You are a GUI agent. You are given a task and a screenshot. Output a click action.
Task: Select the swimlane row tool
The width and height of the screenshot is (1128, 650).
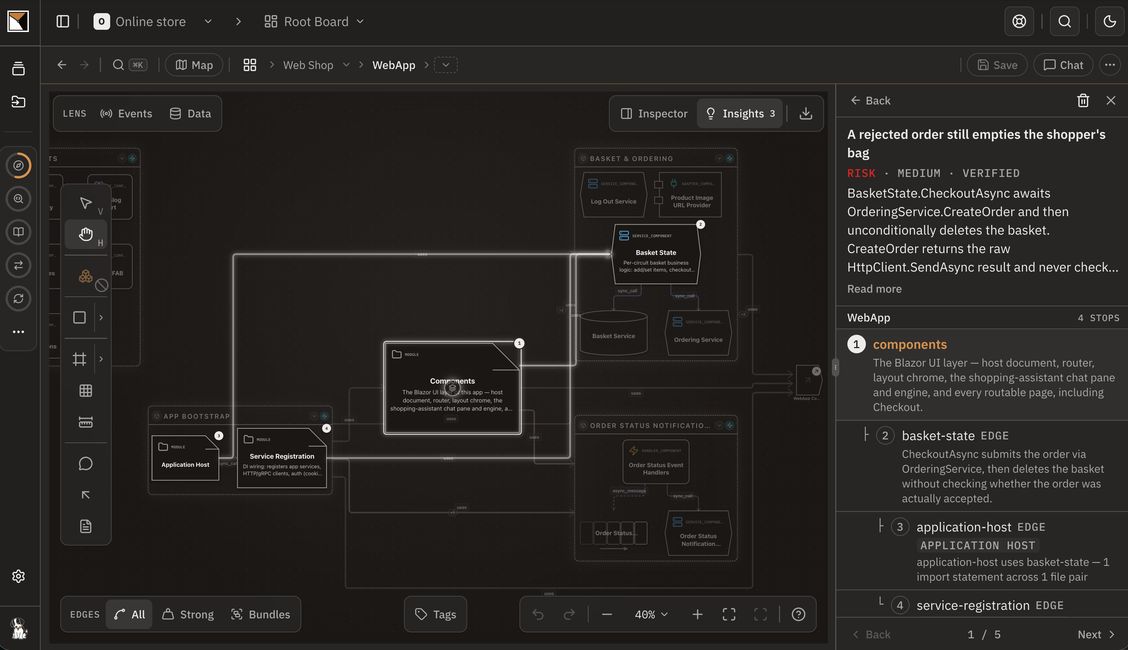tap(86, 422)
